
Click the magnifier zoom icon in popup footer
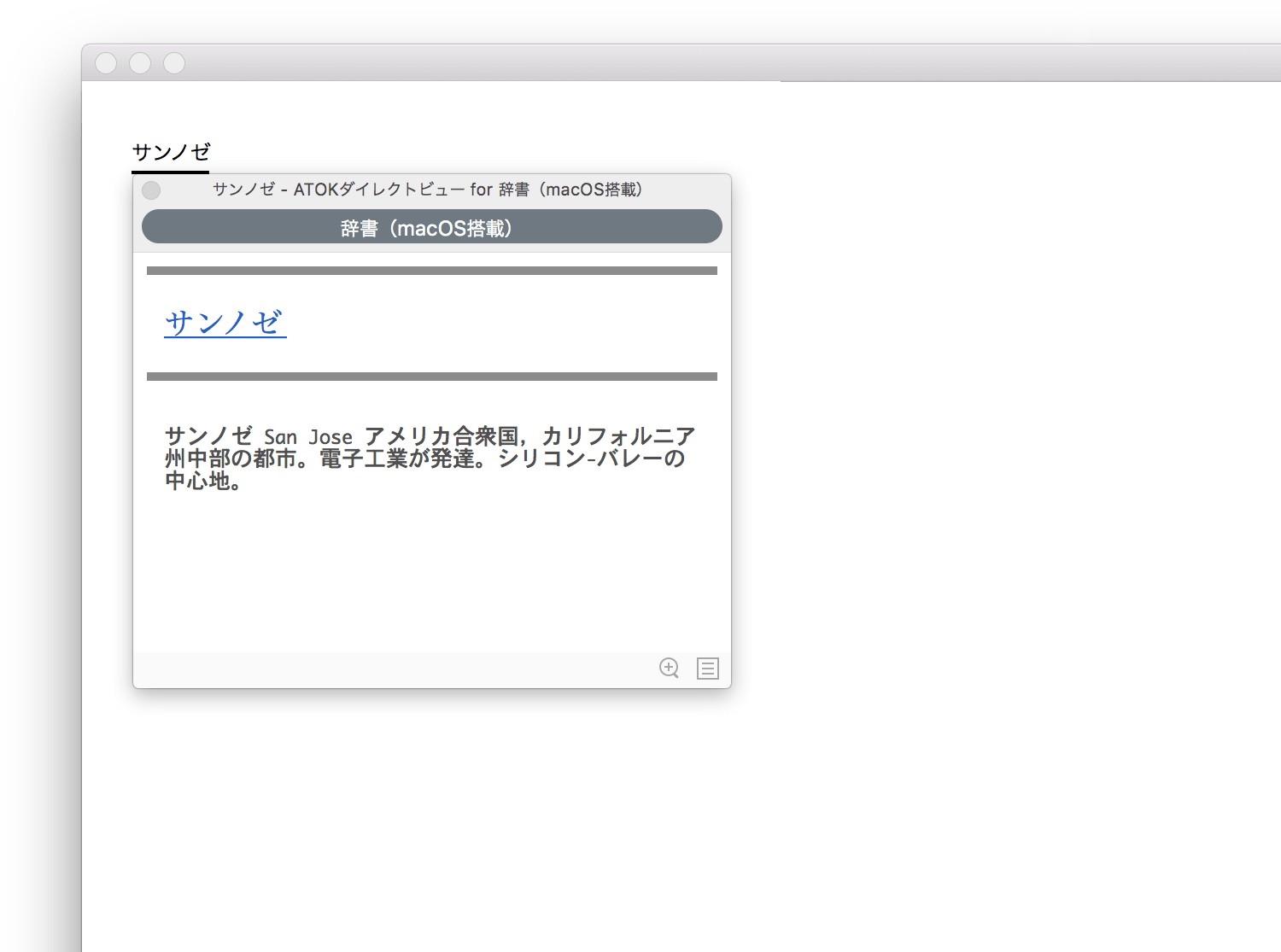[x=670, y=668]
